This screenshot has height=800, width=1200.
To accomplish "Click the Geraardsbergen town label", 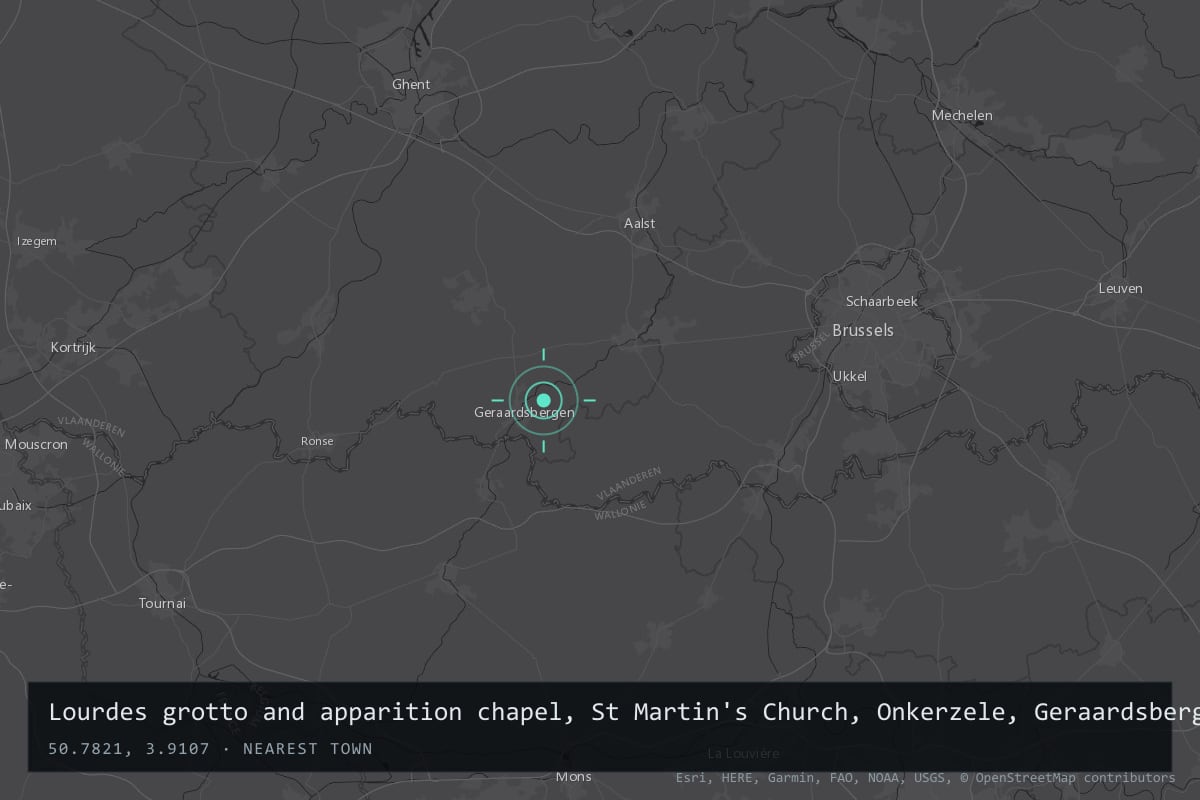I will (525, 412).
